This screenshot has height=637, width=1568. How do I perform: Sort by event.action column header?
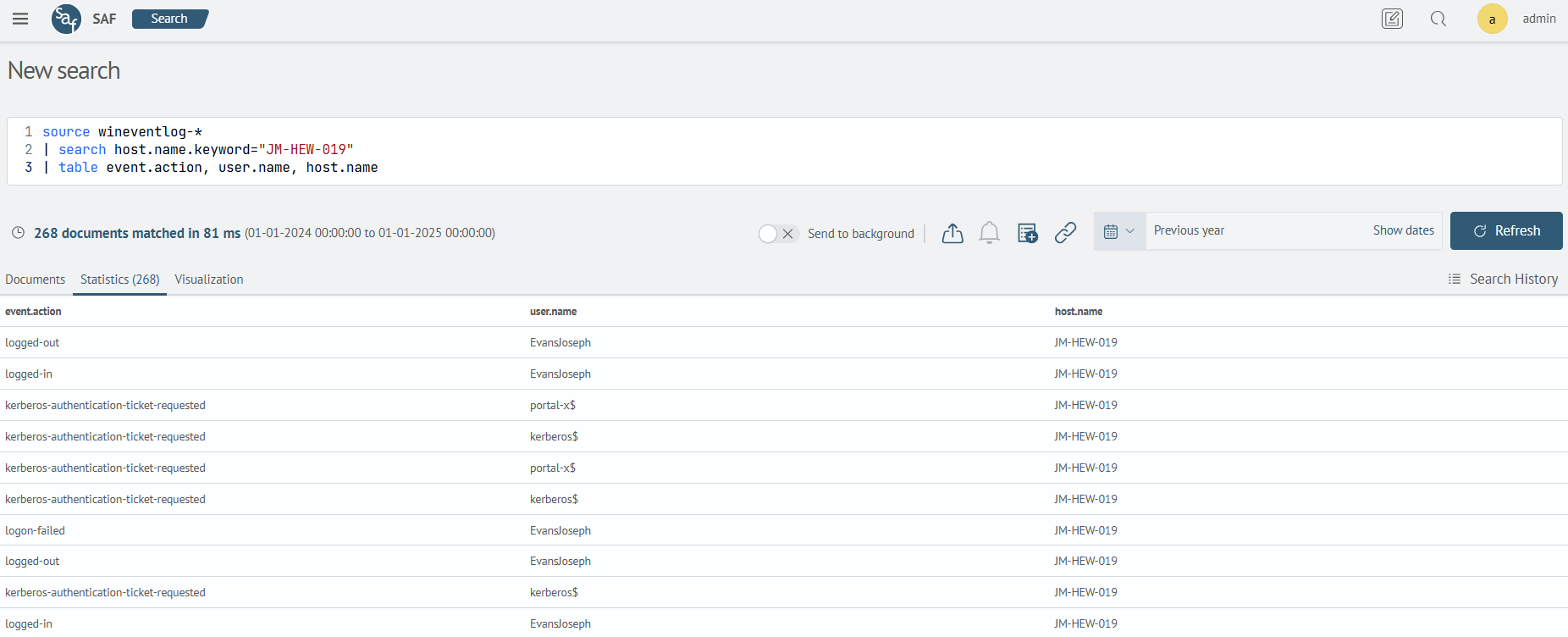pos(33,312)
